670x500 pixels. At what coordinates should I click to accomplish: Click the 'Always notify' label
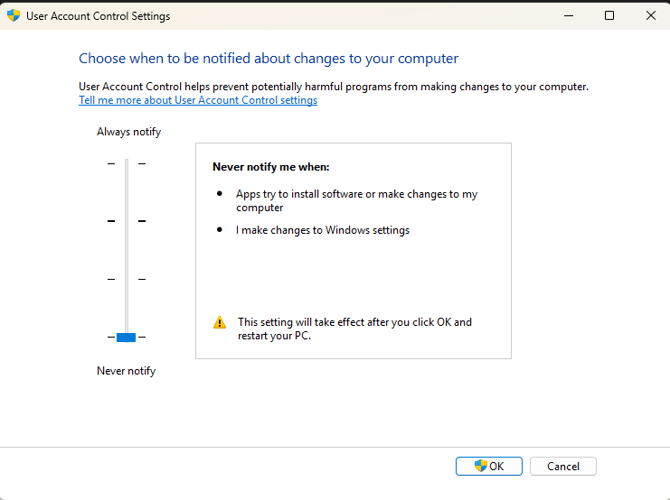(x=129, y=132)
